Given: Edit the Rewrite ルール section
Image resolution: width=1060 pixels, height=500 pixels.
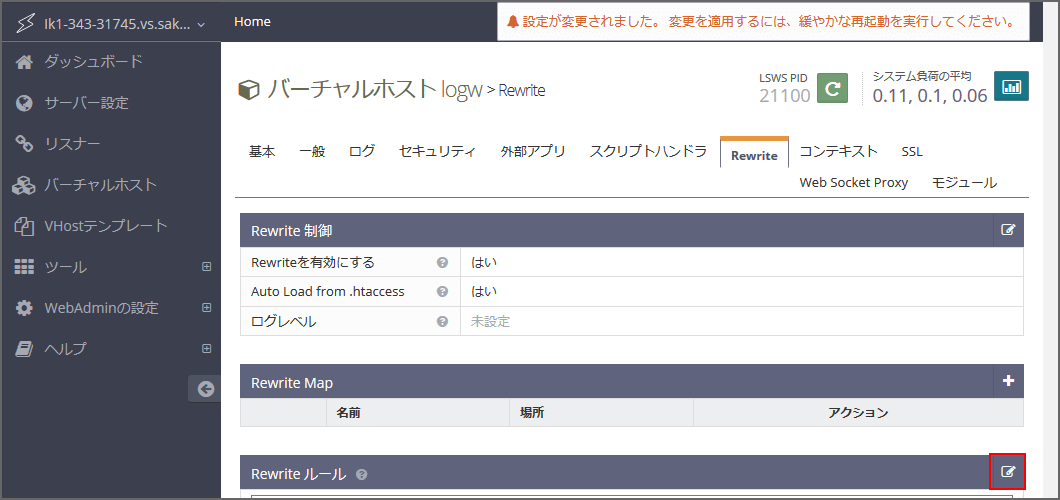Looking at the screenshot, I should (1008, 472).
